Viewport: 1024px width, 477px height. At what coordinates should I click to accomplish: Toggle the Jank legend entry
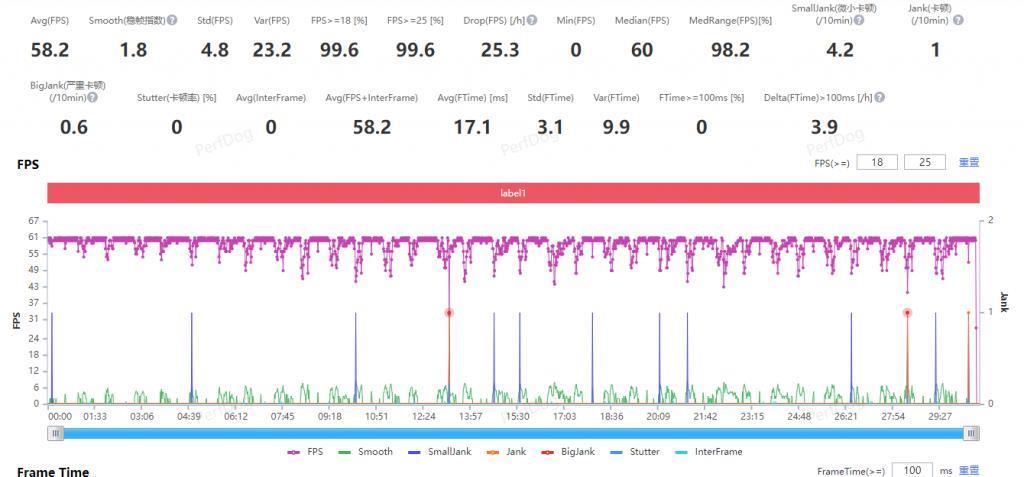pos(506,452)
